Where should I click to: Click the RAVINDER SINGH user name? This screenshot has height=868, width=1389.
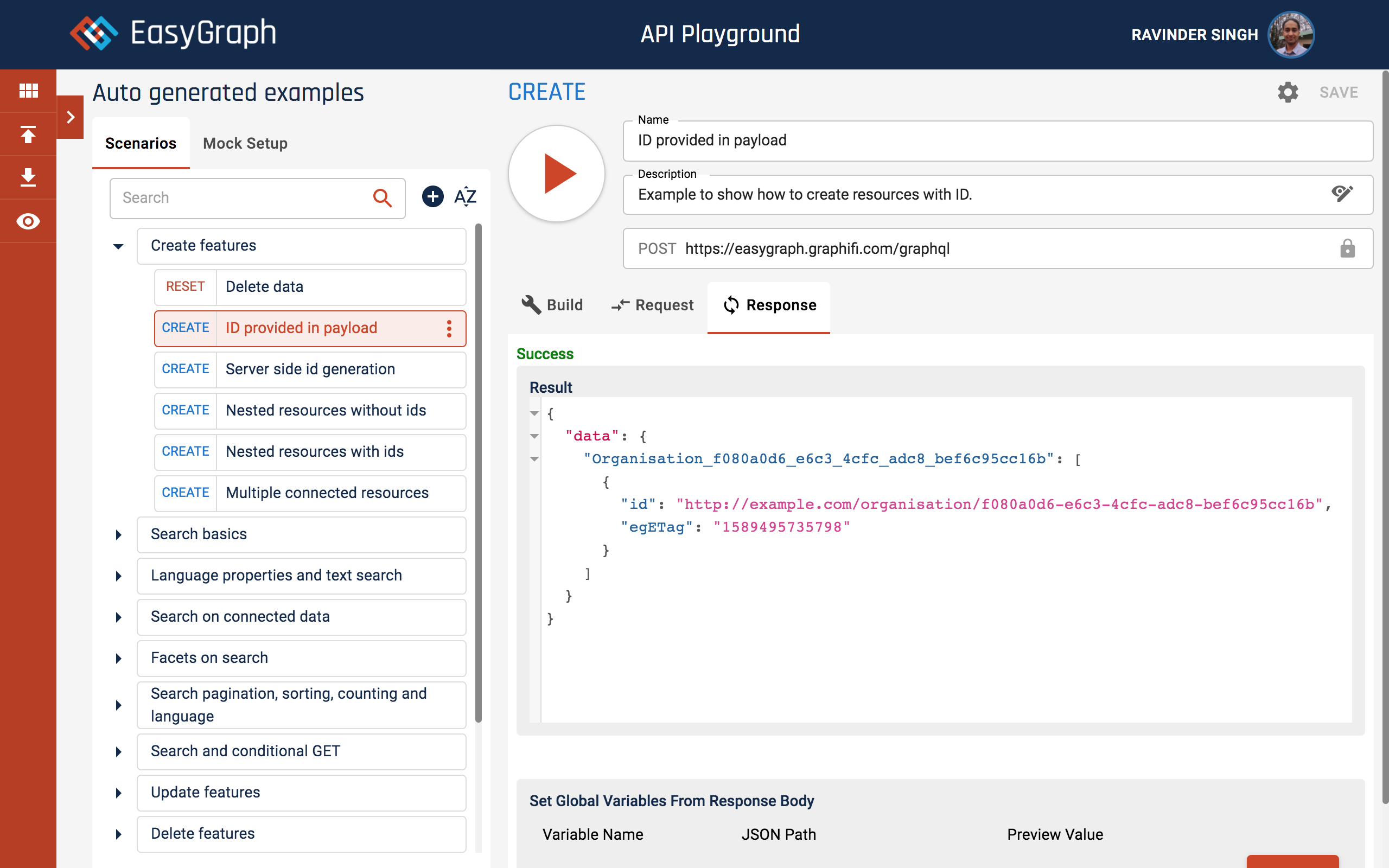1194,34
